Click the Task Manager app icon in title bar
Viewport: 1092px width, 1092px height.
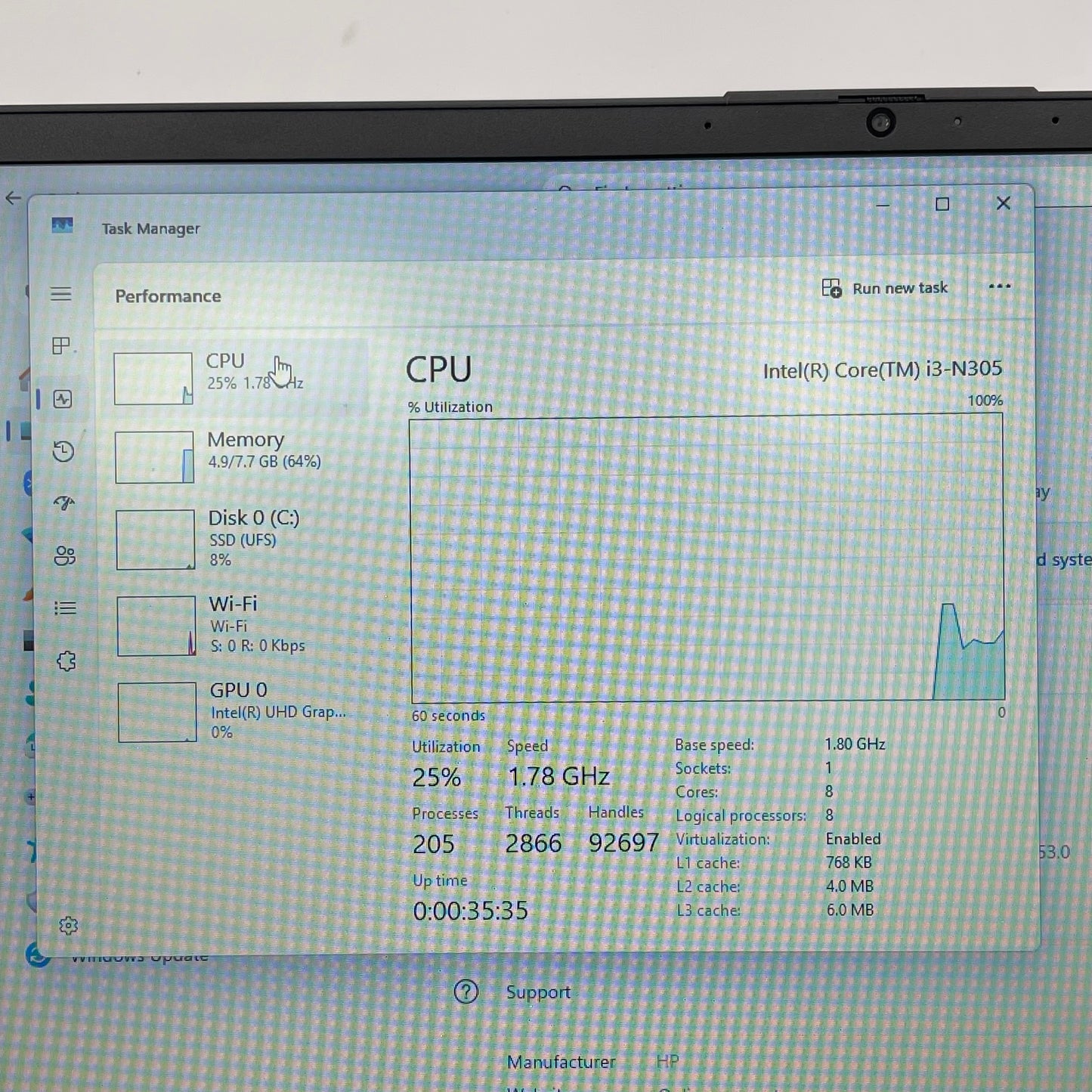click(63, 225)
